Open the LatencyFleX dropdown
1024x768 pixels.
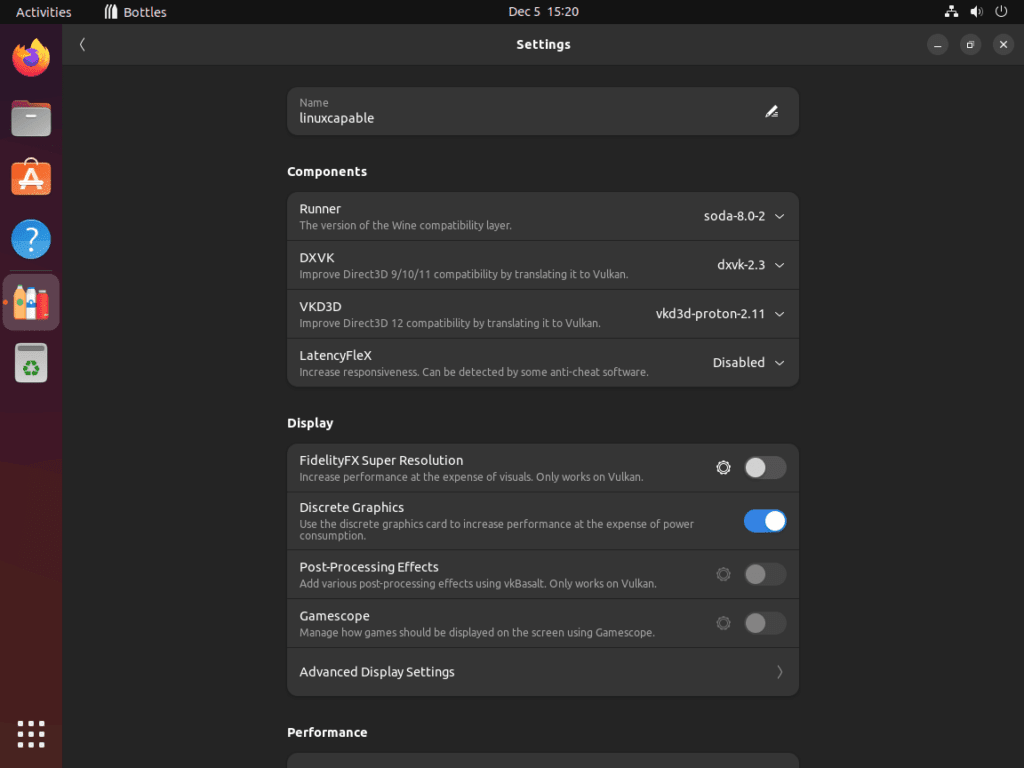pos(747,362)
